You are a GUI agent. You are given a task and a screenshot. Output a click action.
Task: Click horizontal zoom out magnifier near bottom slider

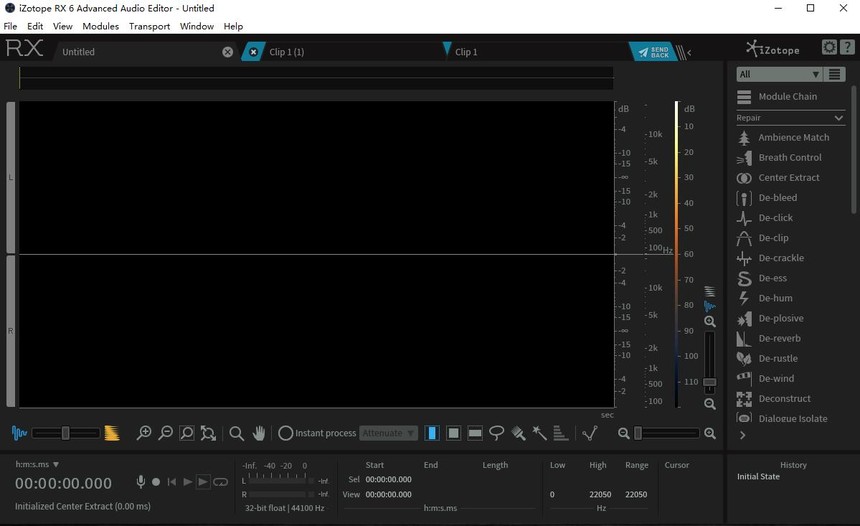[623, 433]
